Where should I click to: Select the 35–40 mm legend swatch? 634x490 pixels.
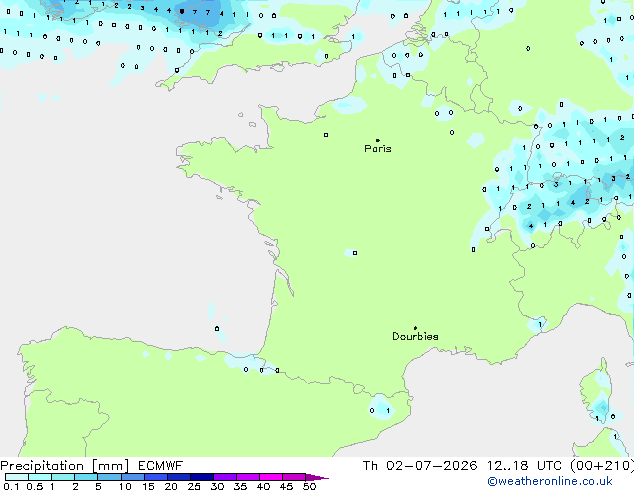coord(247,477)
